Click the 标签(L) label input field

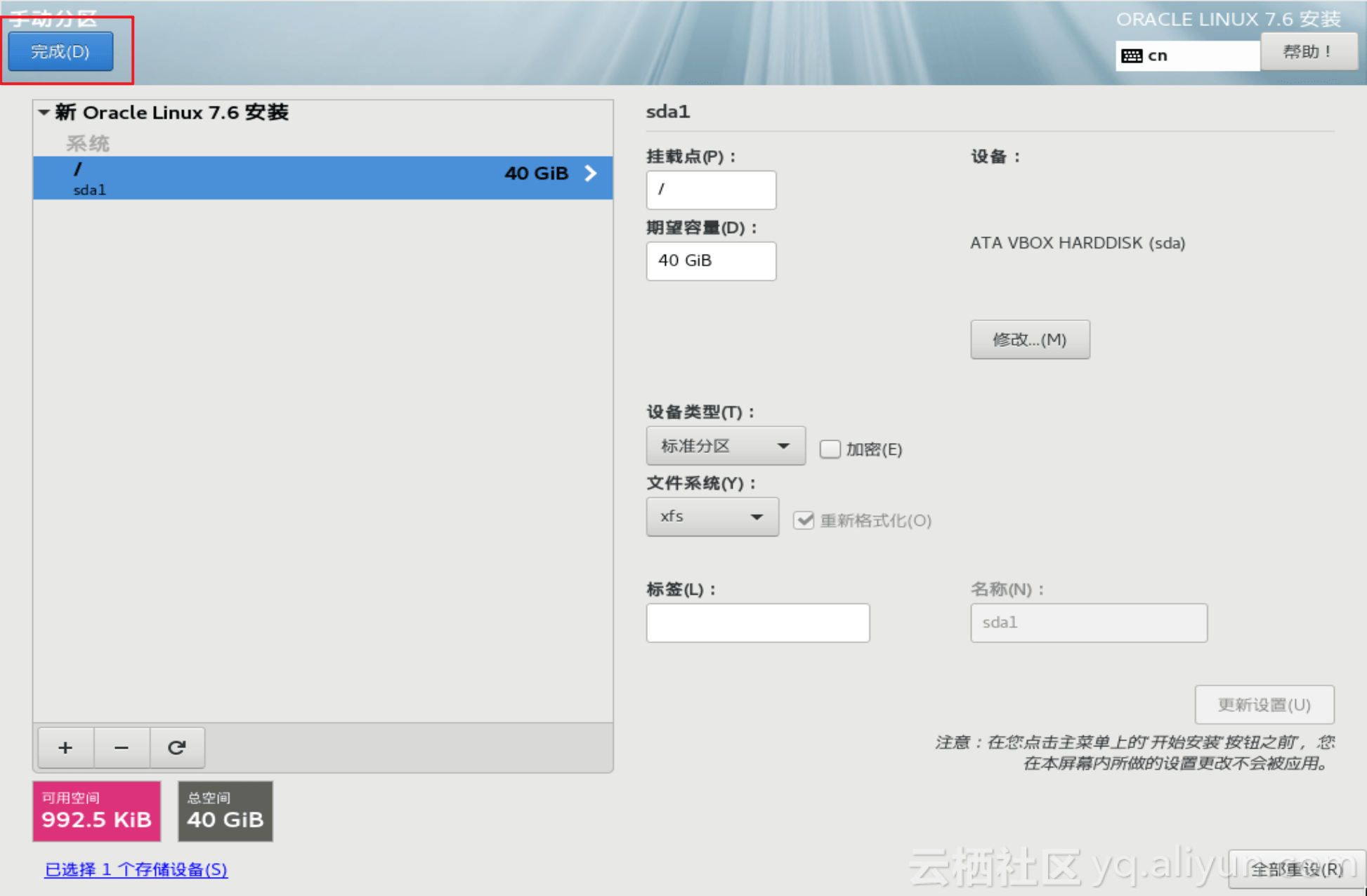tap(757, 623)
